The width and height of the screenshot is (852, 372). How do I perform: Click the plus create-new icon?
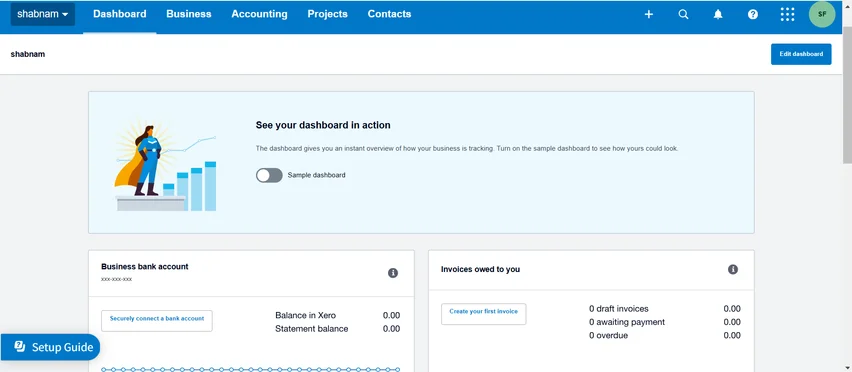(648, 15)
